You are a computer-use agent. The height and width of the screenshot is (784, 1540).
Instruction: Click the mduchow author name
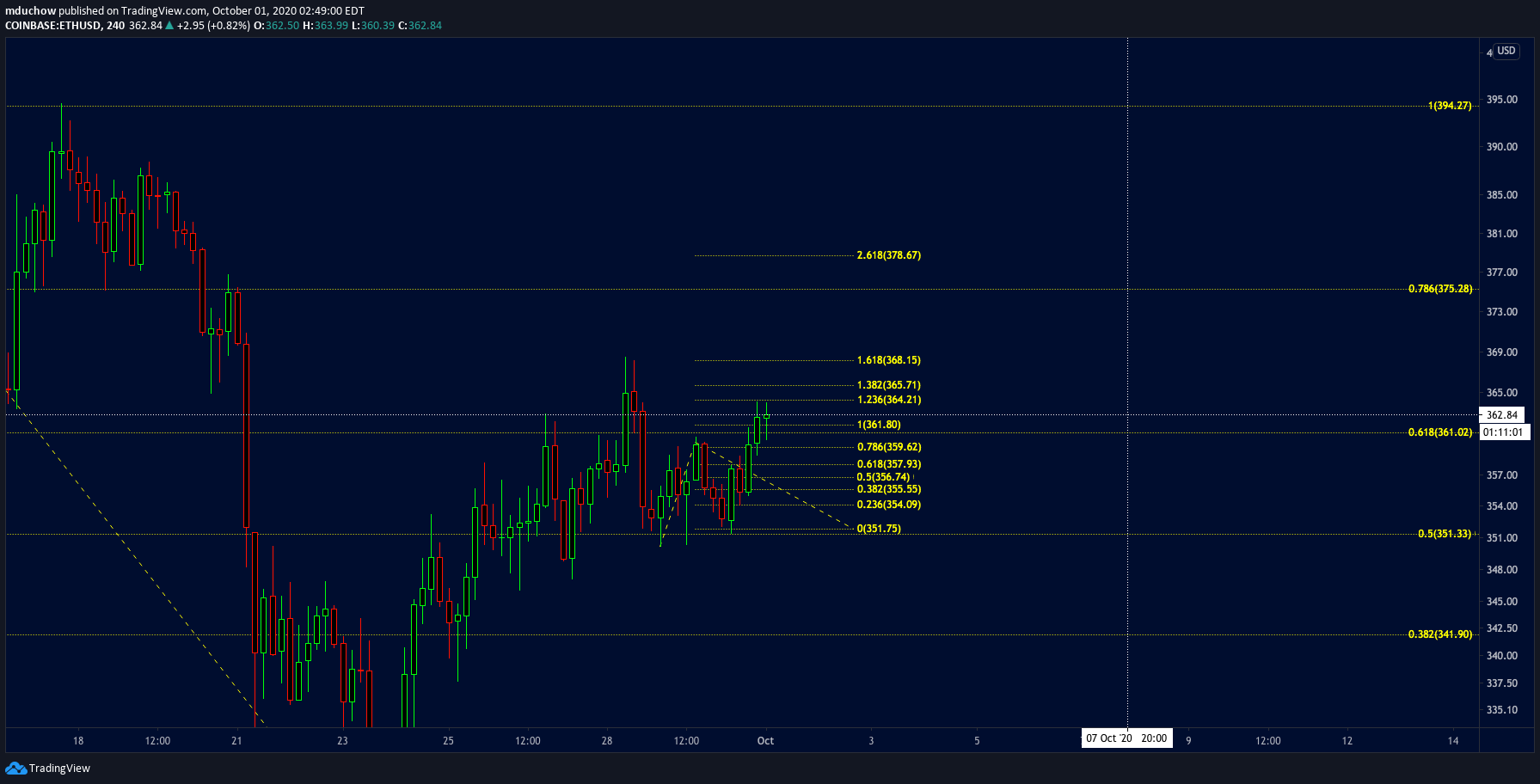coord(31,11)
